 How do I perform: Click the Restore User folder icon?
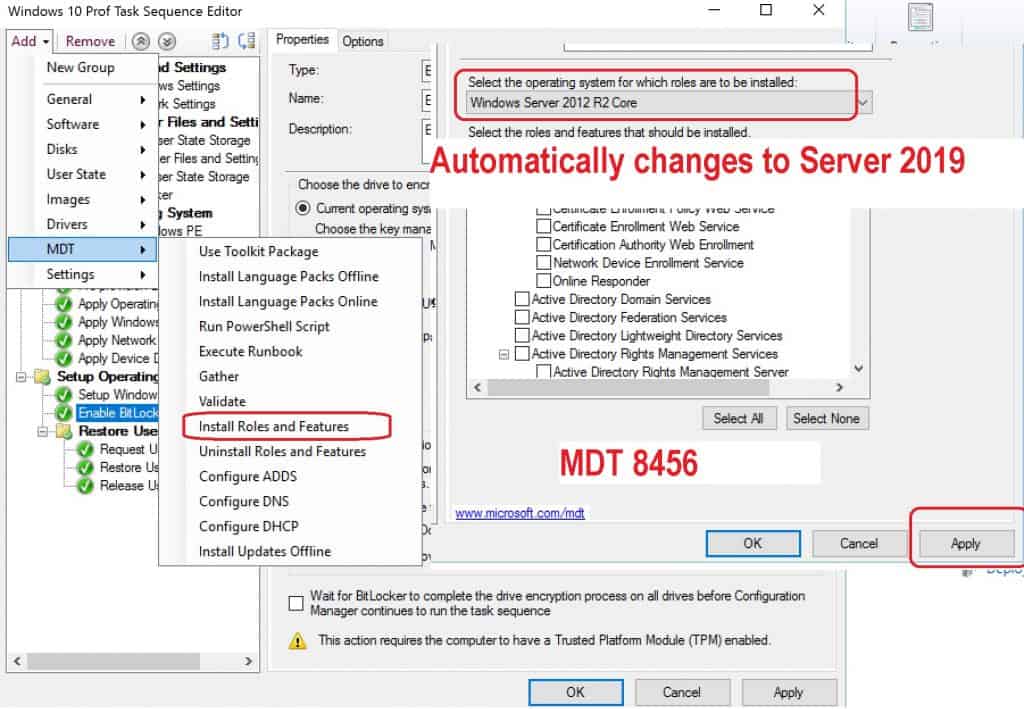click(x=64, y=431)
